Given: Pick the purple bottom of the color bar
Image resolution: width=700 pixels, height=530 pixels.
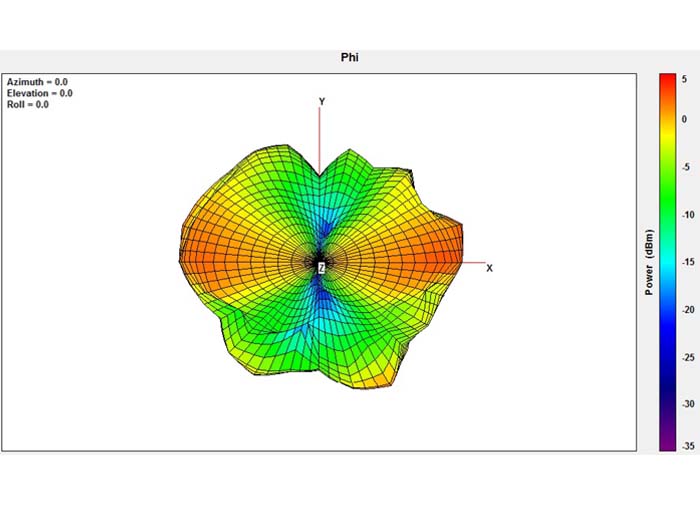Looking at the screenshot, I should [x=667, y=442].
